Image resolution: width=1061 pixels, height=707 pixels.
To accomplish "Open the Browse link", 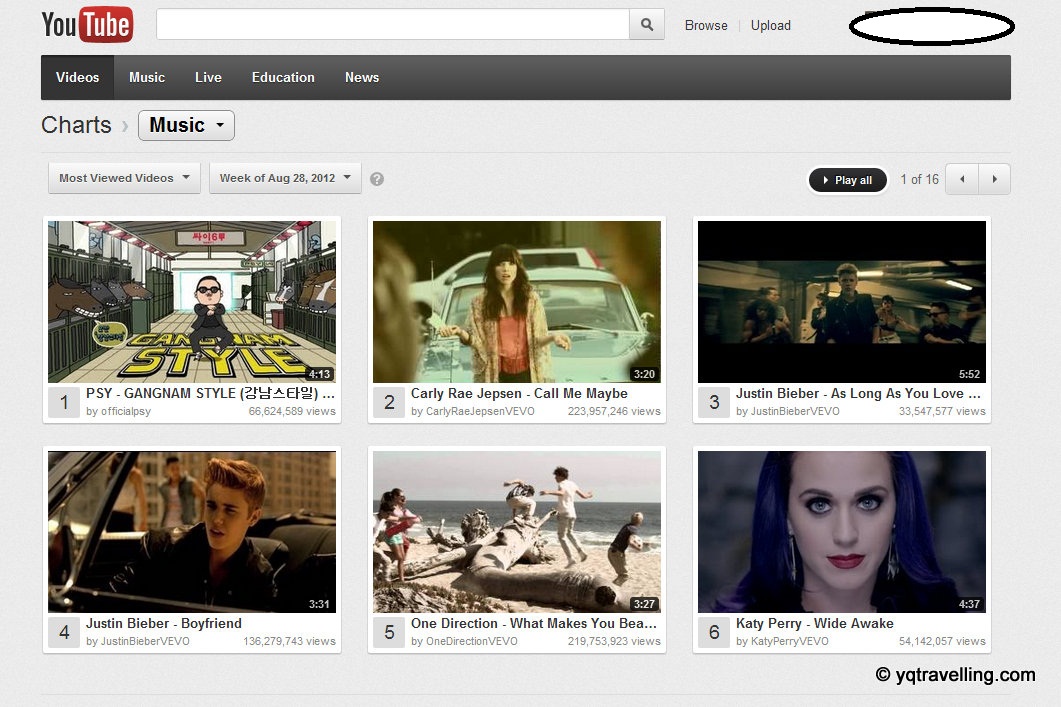I will [706, 25].
